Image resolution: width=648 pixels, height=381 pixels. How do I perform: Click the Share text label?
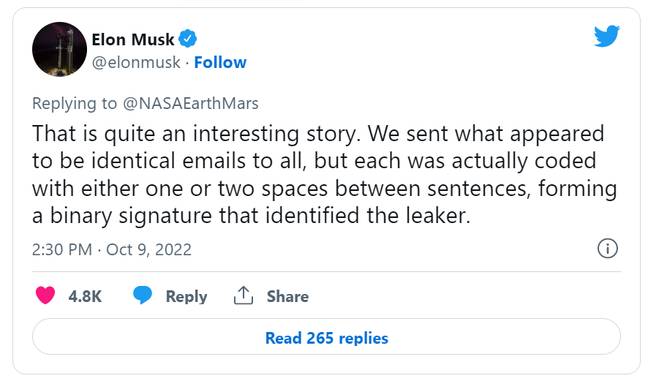(288, 296)
